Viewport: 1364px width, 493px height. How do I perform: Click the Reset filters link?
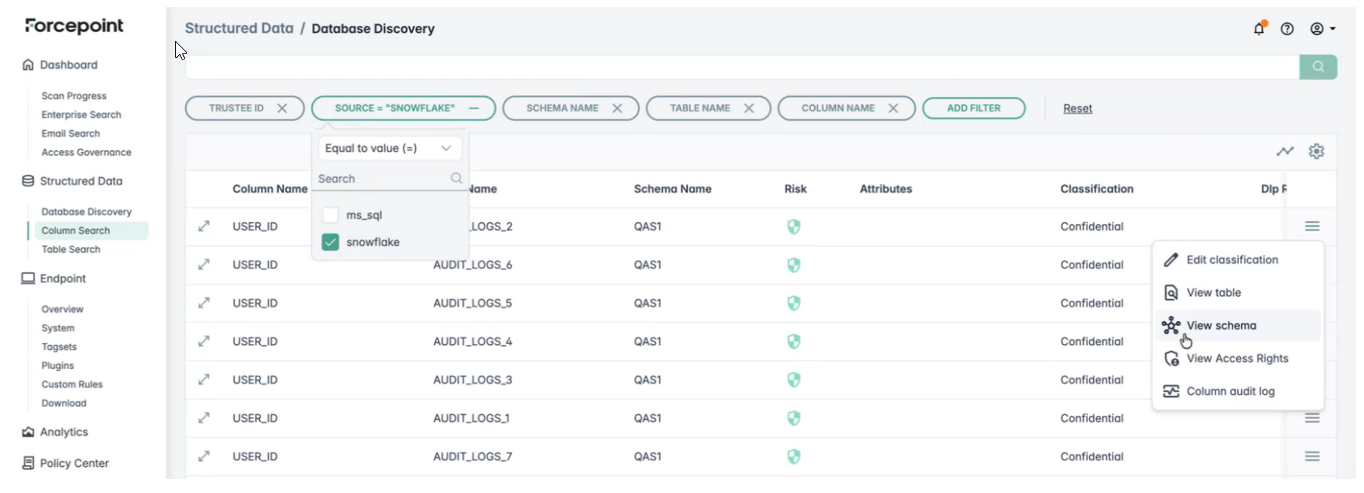(x=1077, y=108)
